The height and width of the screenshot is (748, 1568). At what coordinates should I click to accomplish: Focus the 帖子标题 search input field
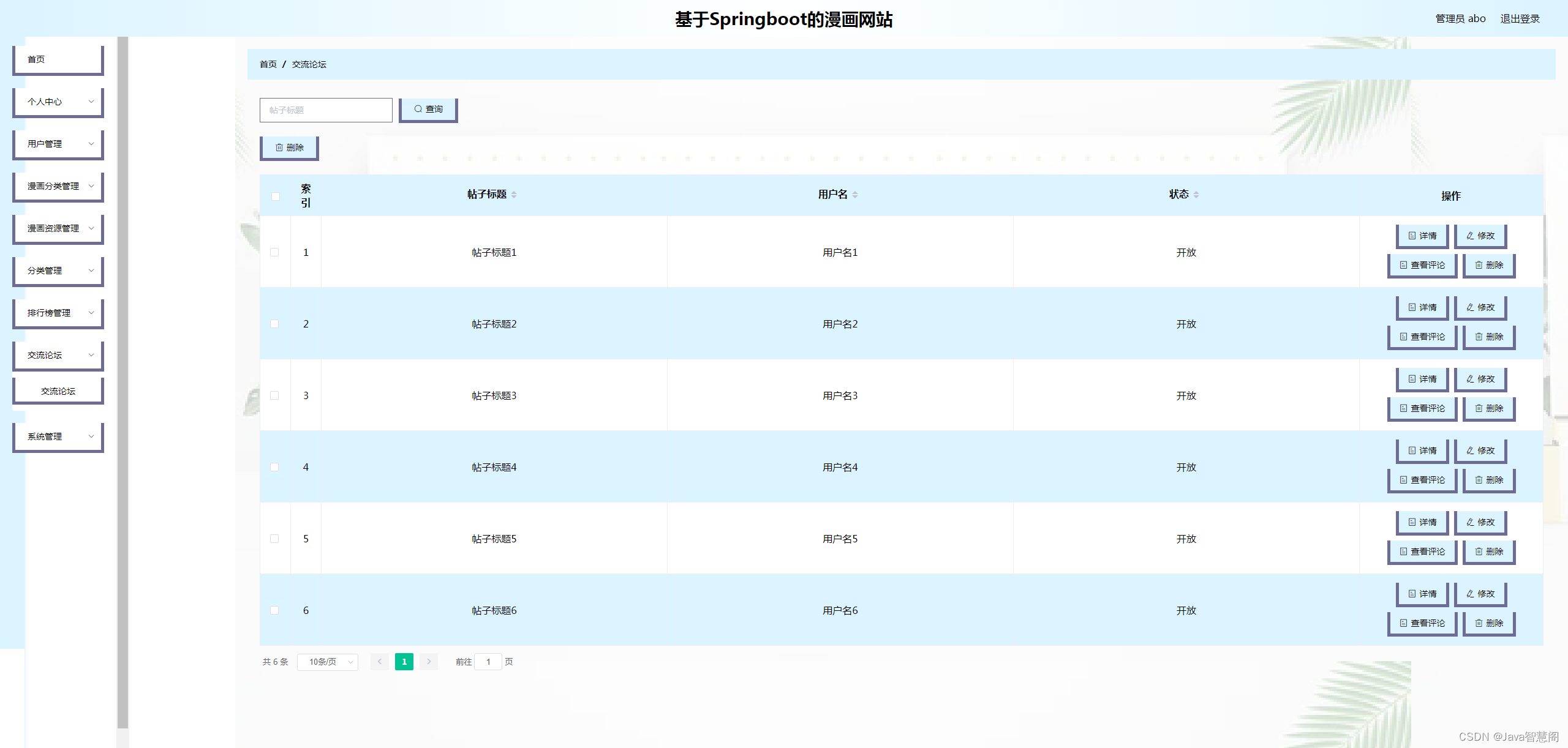pyautogui.click(x=326, y=110)
